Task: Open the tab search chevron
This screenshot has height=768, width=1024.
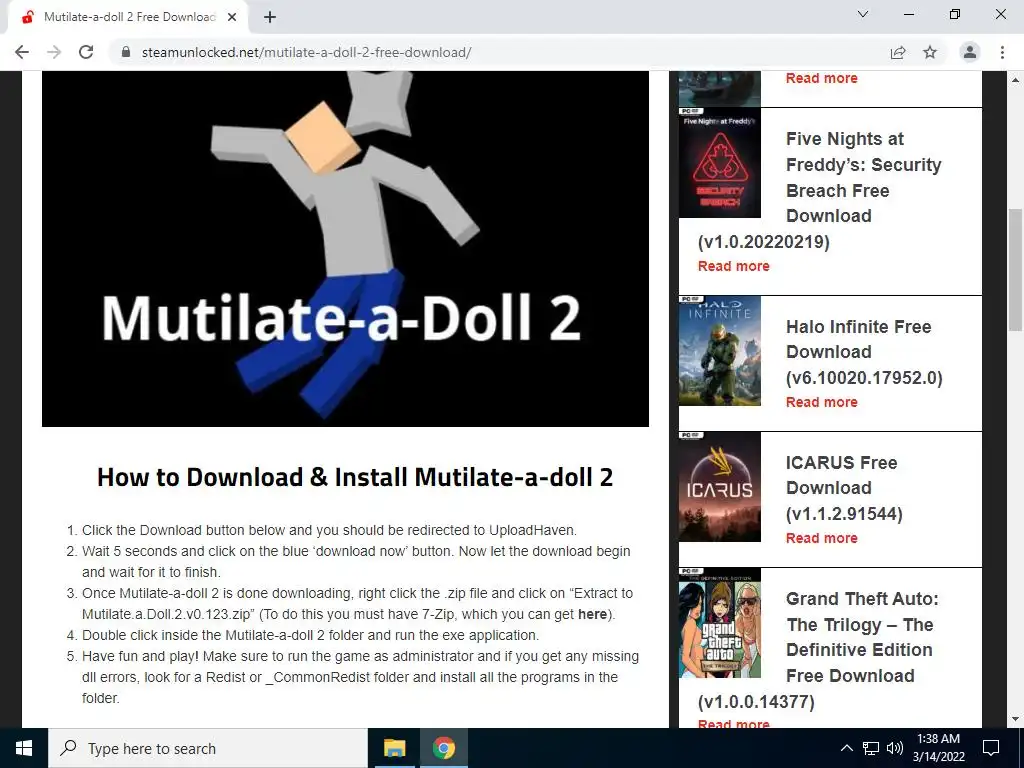Action: [863, 14]
